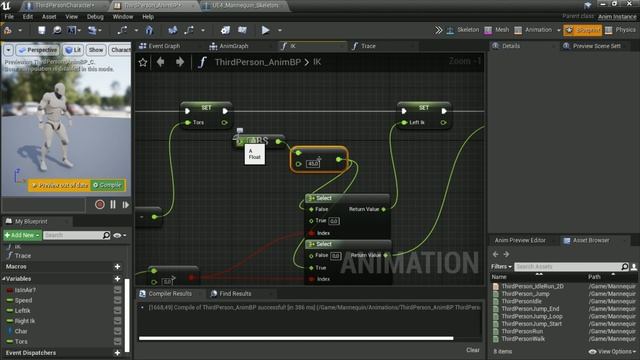640x360 pixels.
Task: Open the Play options dropdown arrow
Action: pyautogui.click(x=280, y=31)
